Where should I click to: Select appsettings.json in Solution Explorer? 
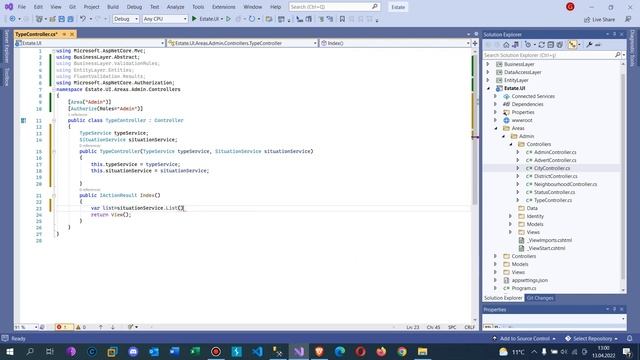click(529, 280)
